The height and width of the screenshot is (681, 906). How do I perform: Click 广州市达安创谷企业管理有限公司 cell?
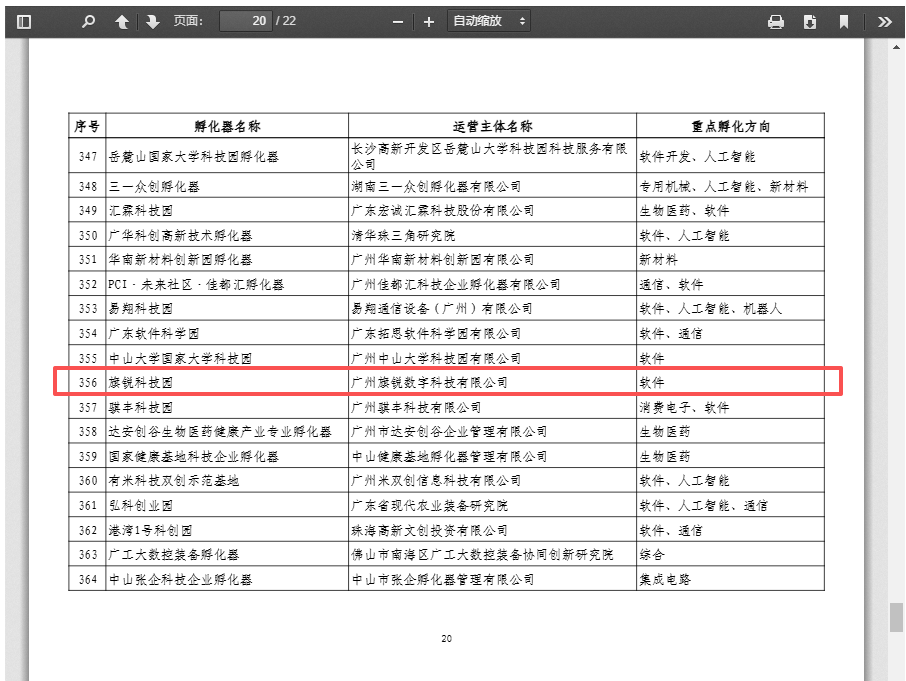492,431
